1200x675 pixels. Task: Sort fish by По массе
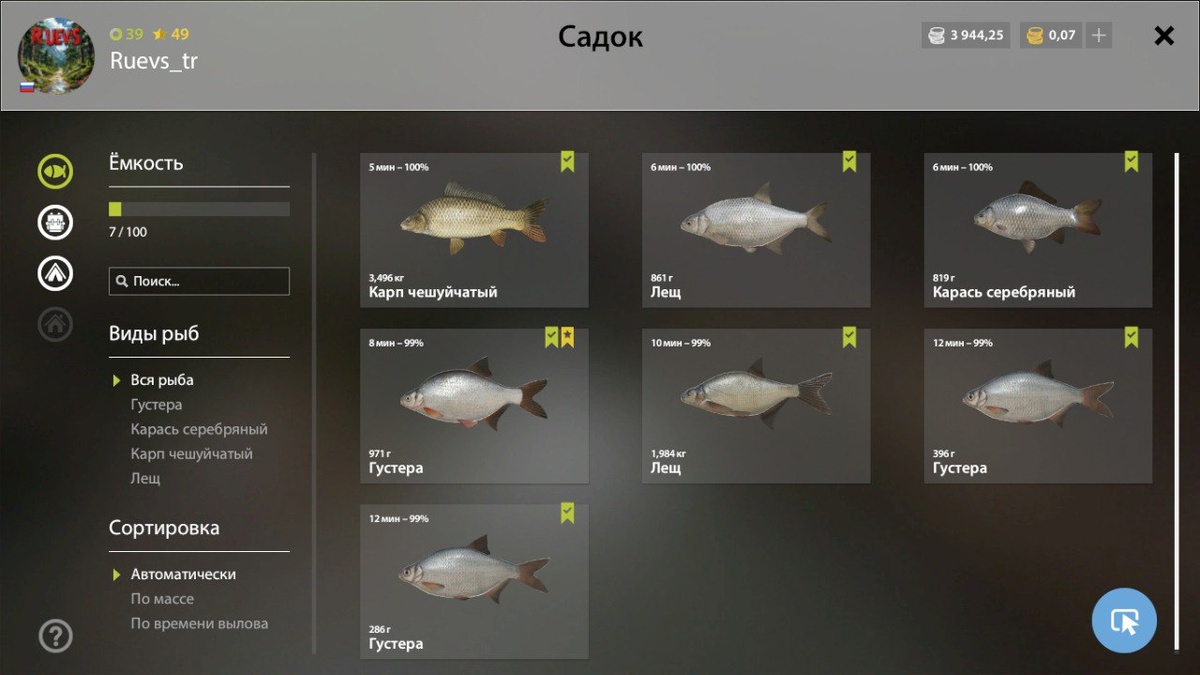click(x=162, y=599)
